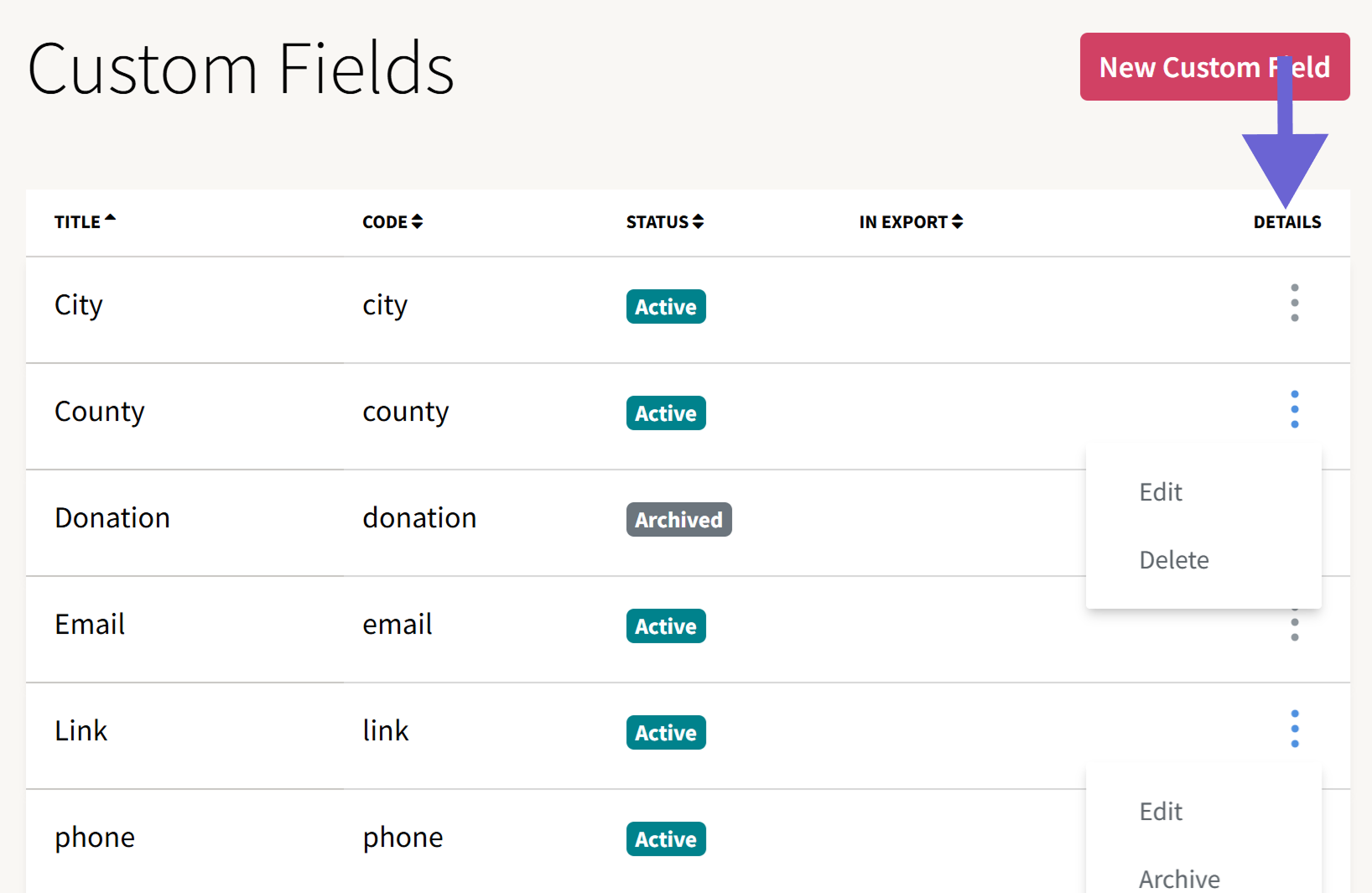Click the city code cell
Viewport: 1372px width, 893px height.
385,305
